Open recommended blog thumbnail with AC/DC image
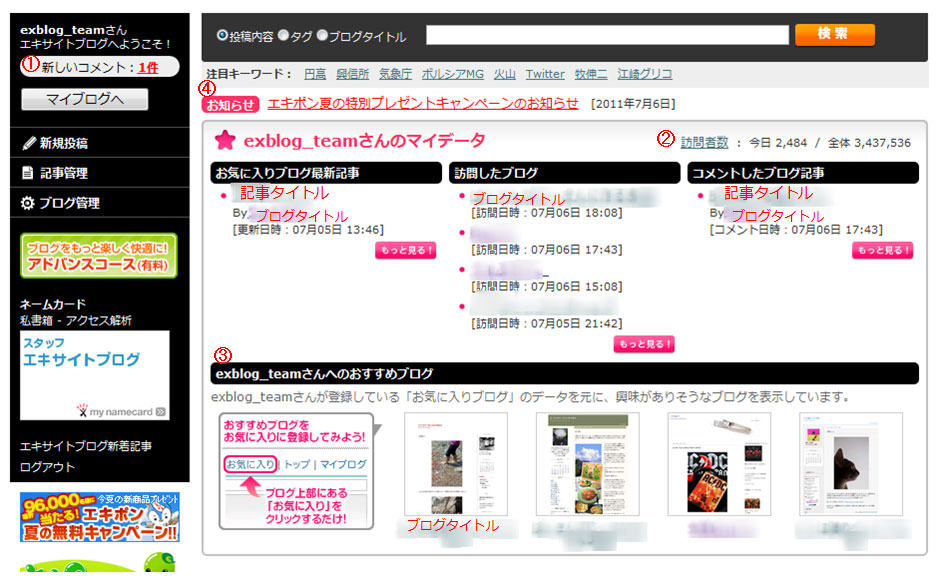941x581 pixels. (720, 464)
